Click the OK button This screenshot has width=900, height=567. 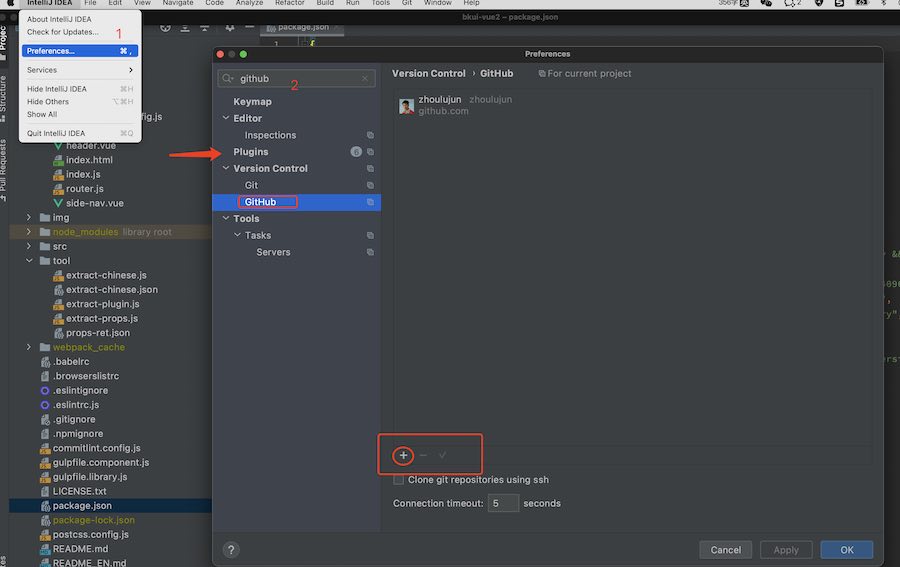point(847,550)
